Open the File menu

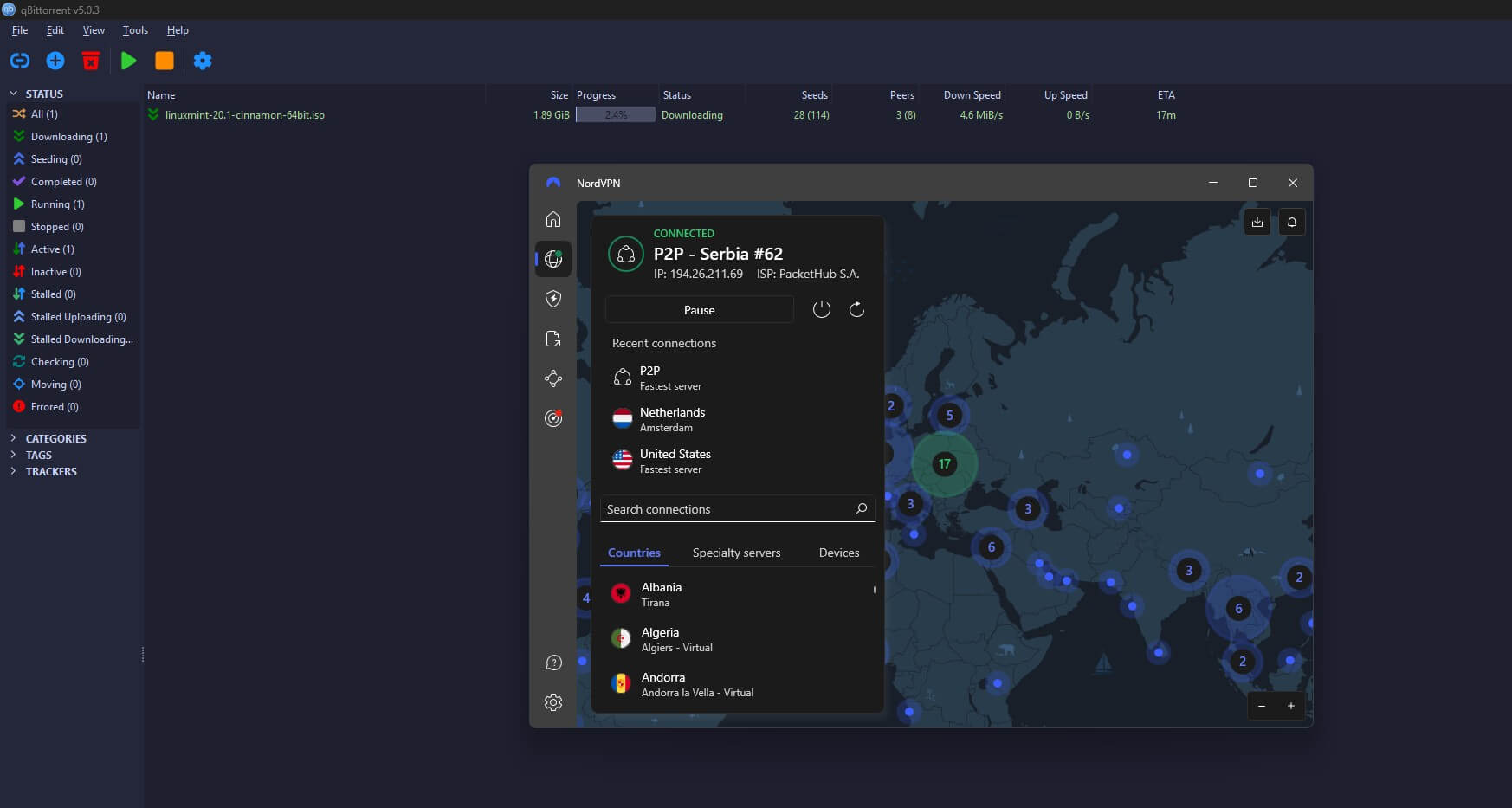tap(20, 30)
